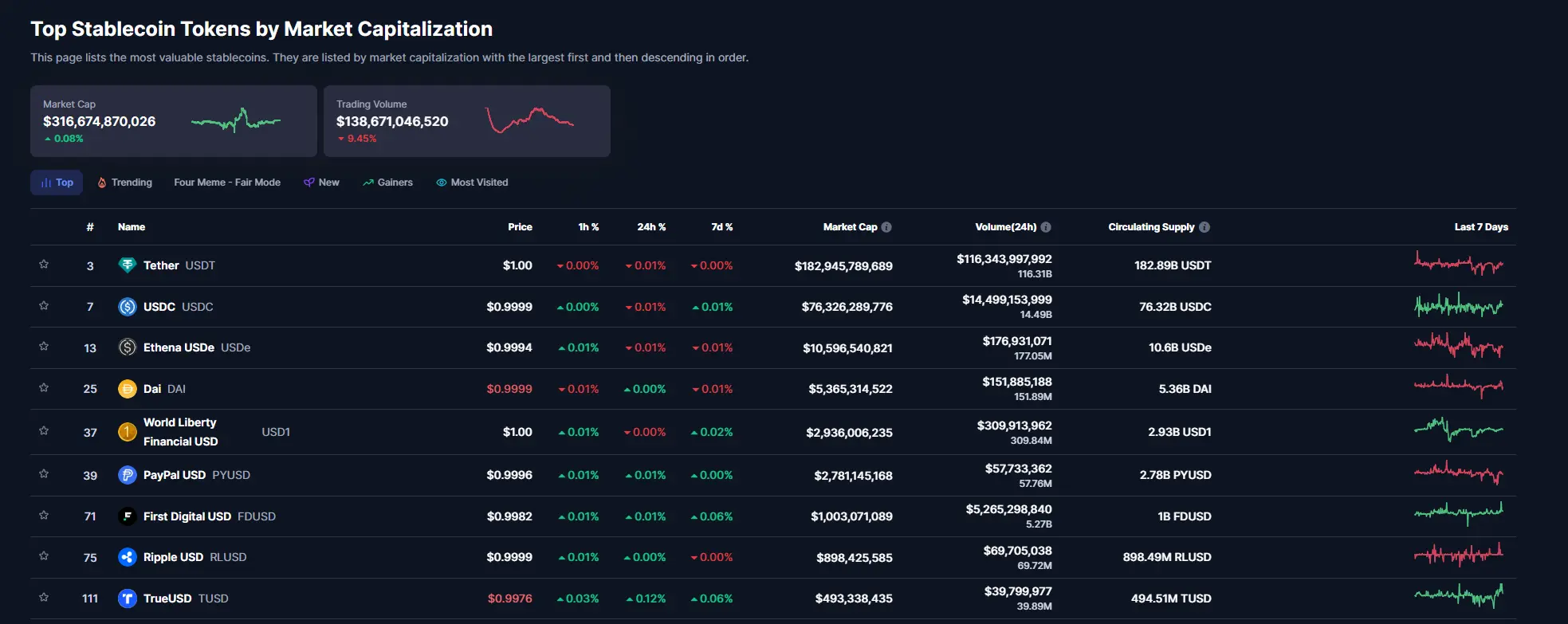
Task: Click the Dai coin logo icon
Action: click(x=127, y=389)
